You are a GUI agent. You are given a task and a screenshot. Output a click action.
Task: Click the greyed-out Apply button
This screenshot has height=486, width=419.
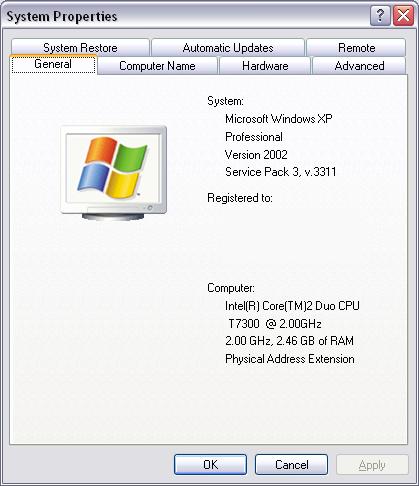click(372, 465)
